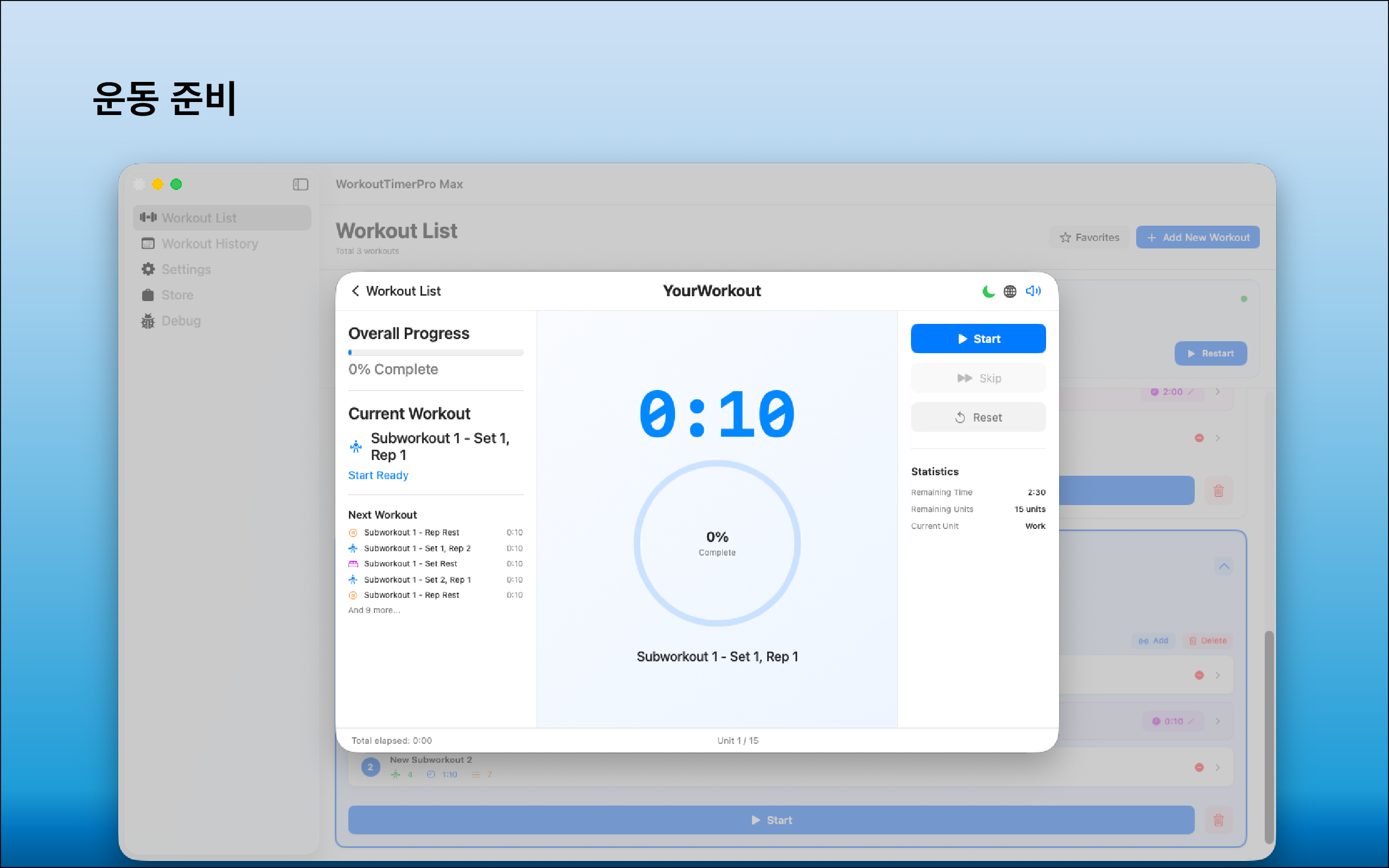This screenshot has width=1389, height=868.
Task: Toggle dark mode moon icon
Action: pyautogui.click(x=988, y=291)
